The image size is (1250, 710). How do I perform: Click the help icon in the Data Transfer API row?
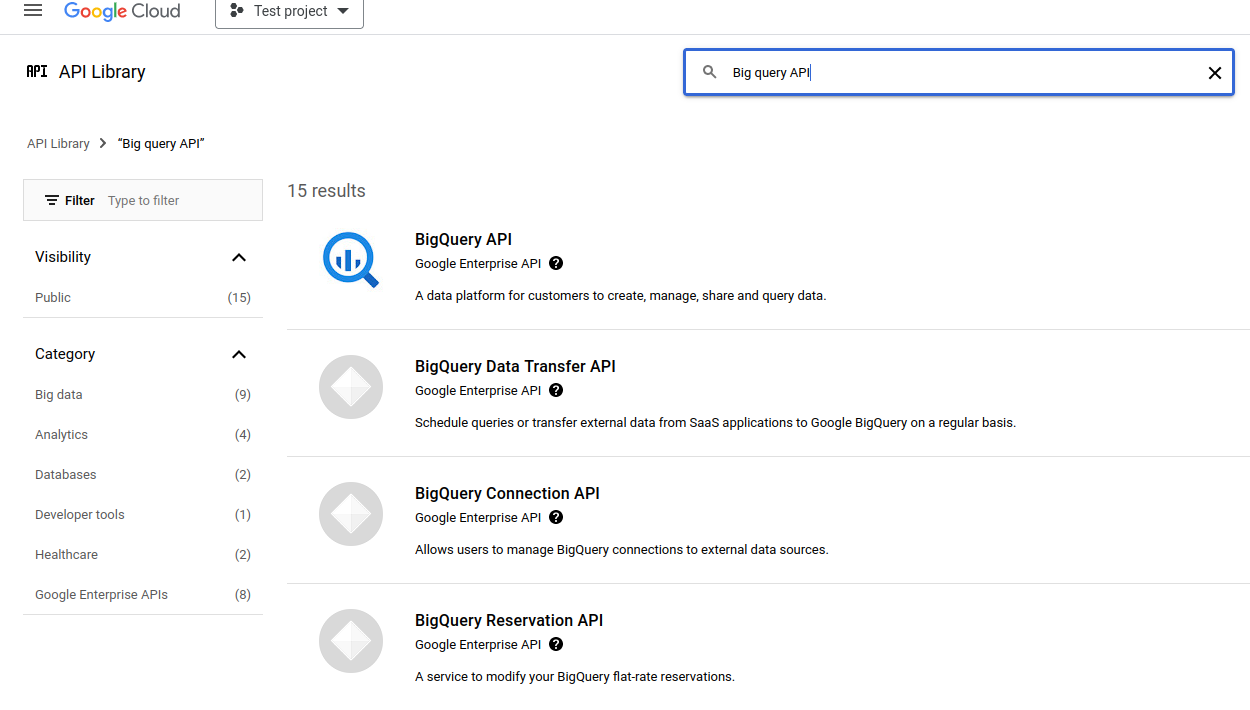click(x=556, y=391)
